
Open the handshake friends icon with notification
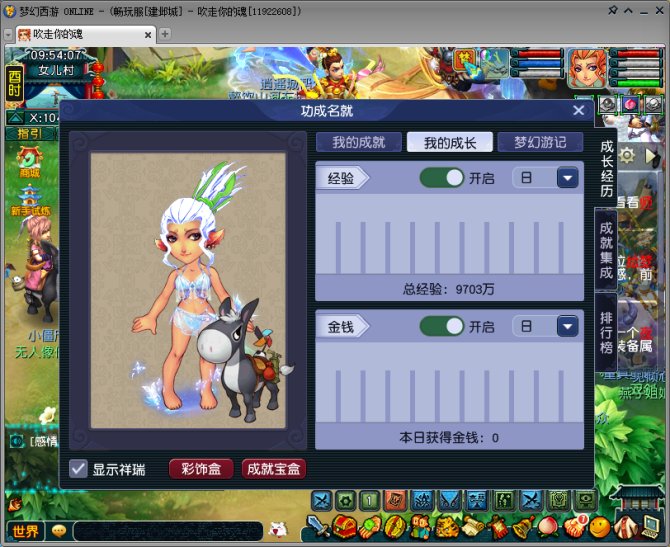pyautogui.click(x=574, y=526)
